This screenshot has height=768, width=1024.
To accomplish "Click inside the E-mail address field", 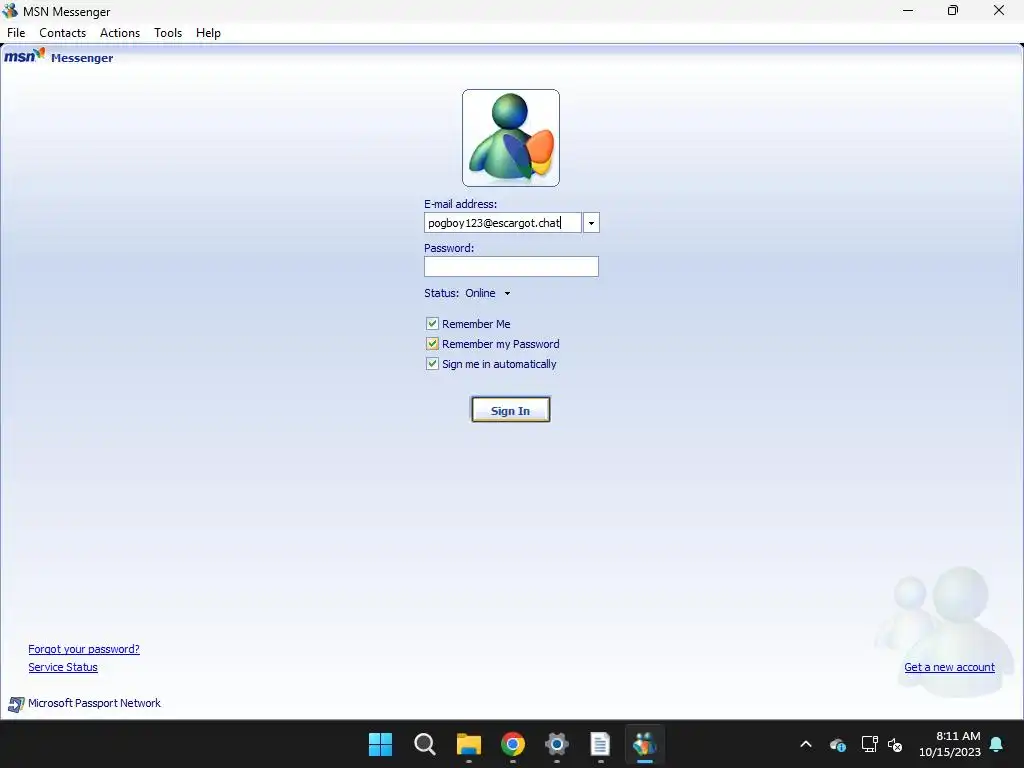I will coord(502,223).
